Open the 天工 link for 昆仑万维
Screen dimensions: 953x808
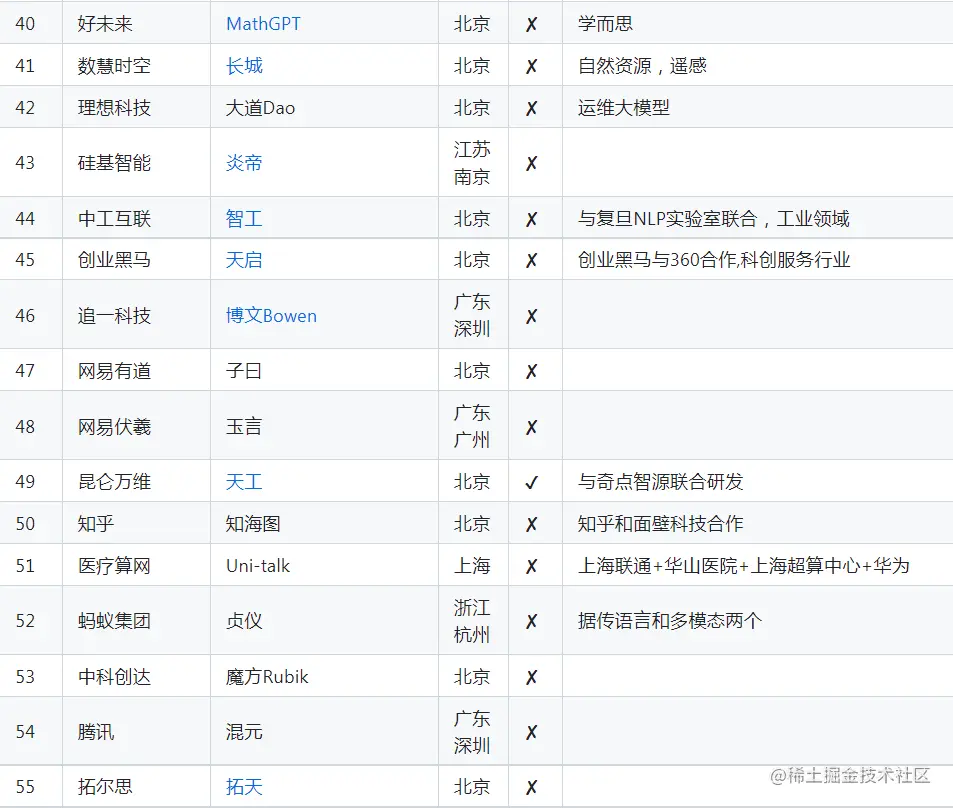[x=243, y=481]
